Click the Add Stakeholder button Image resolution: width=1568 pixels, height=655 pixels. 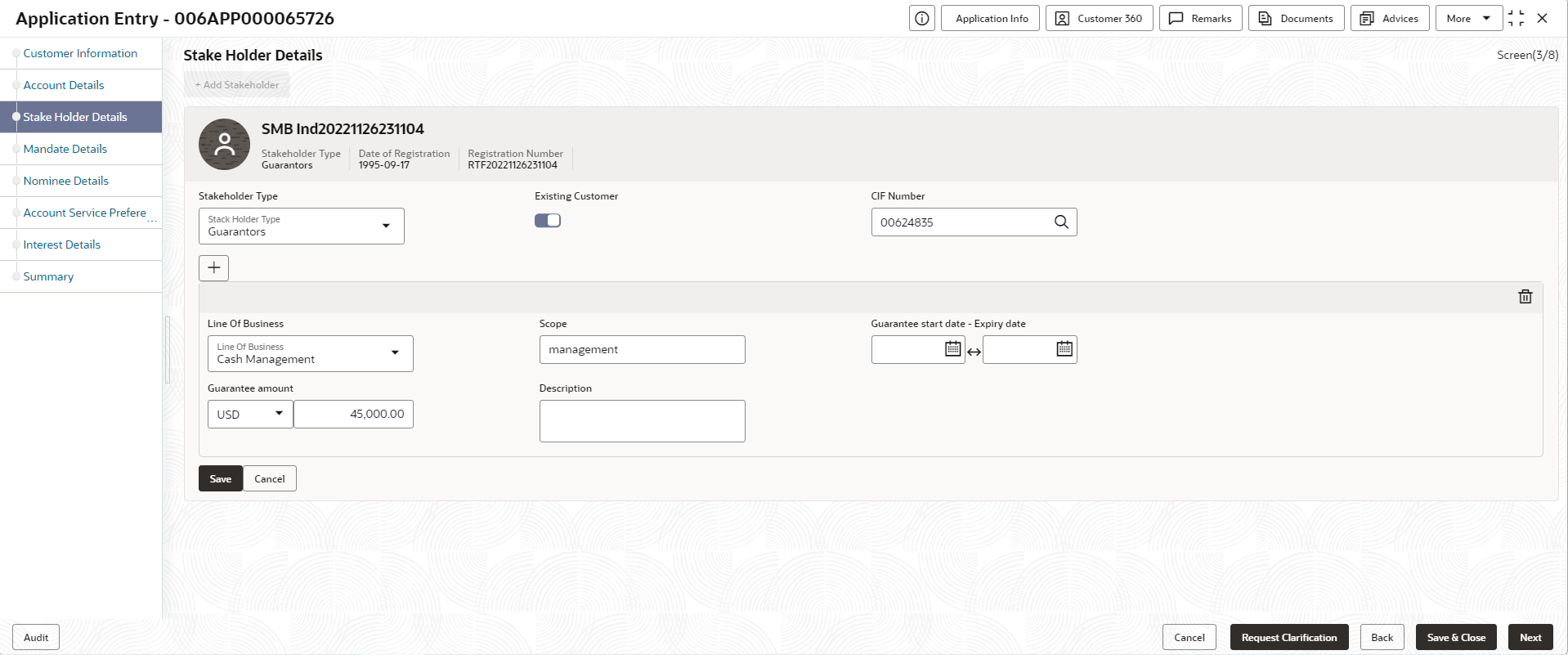click(237, 85)
